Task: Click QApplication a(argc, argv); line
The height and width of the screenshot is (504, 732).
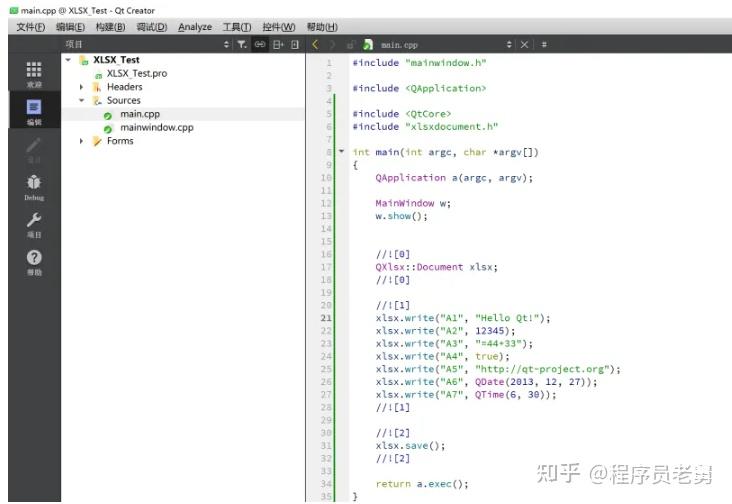Action: tap(454, 178)
